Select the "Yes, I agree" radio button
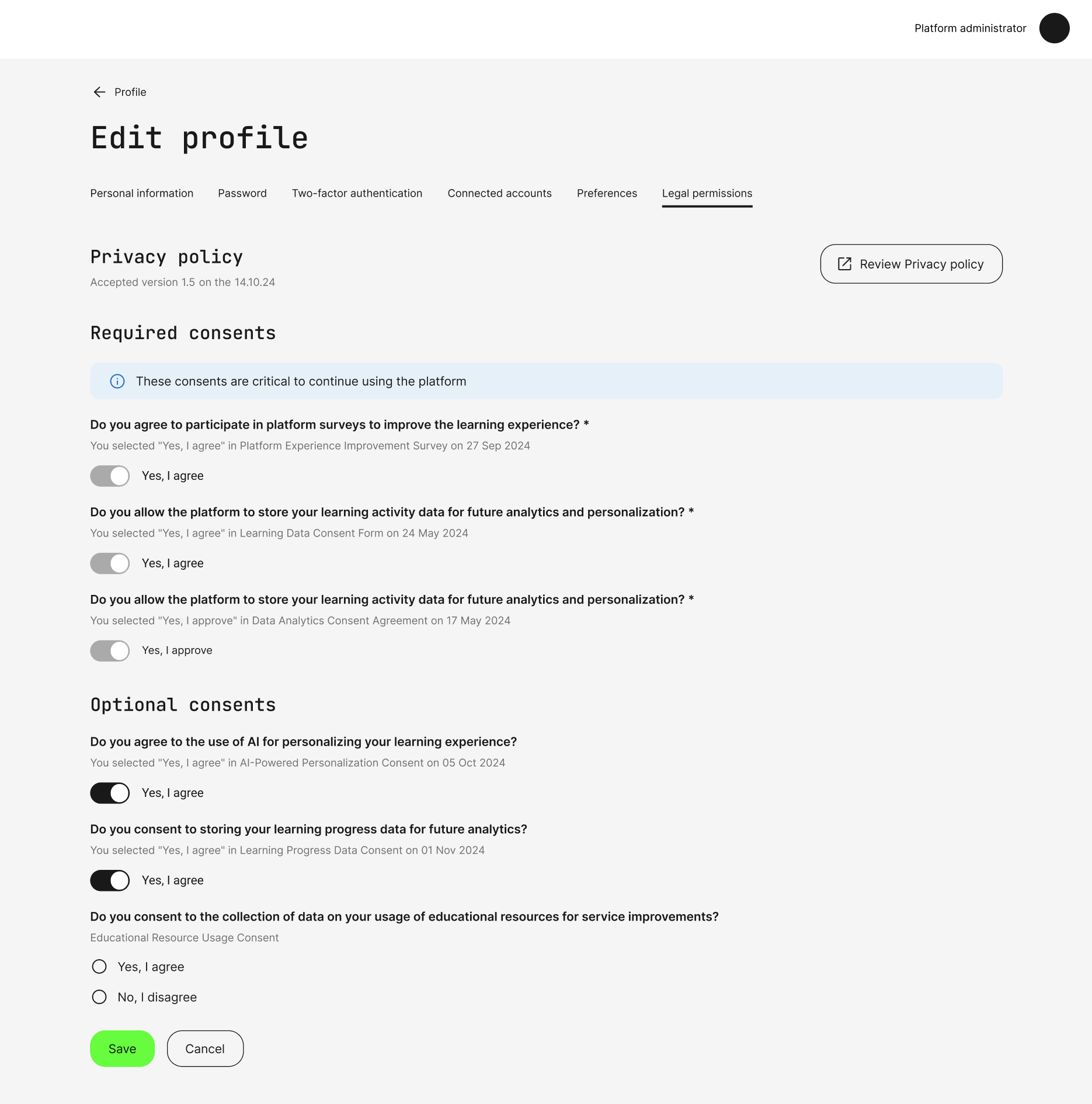 click(x=99, y=967)
